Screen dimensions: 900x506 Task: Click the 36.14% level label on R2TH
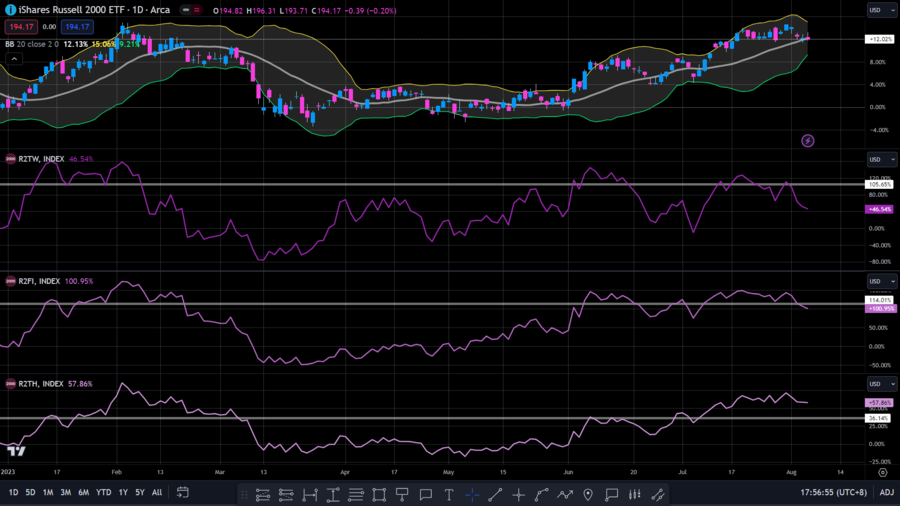coord(880,418)
